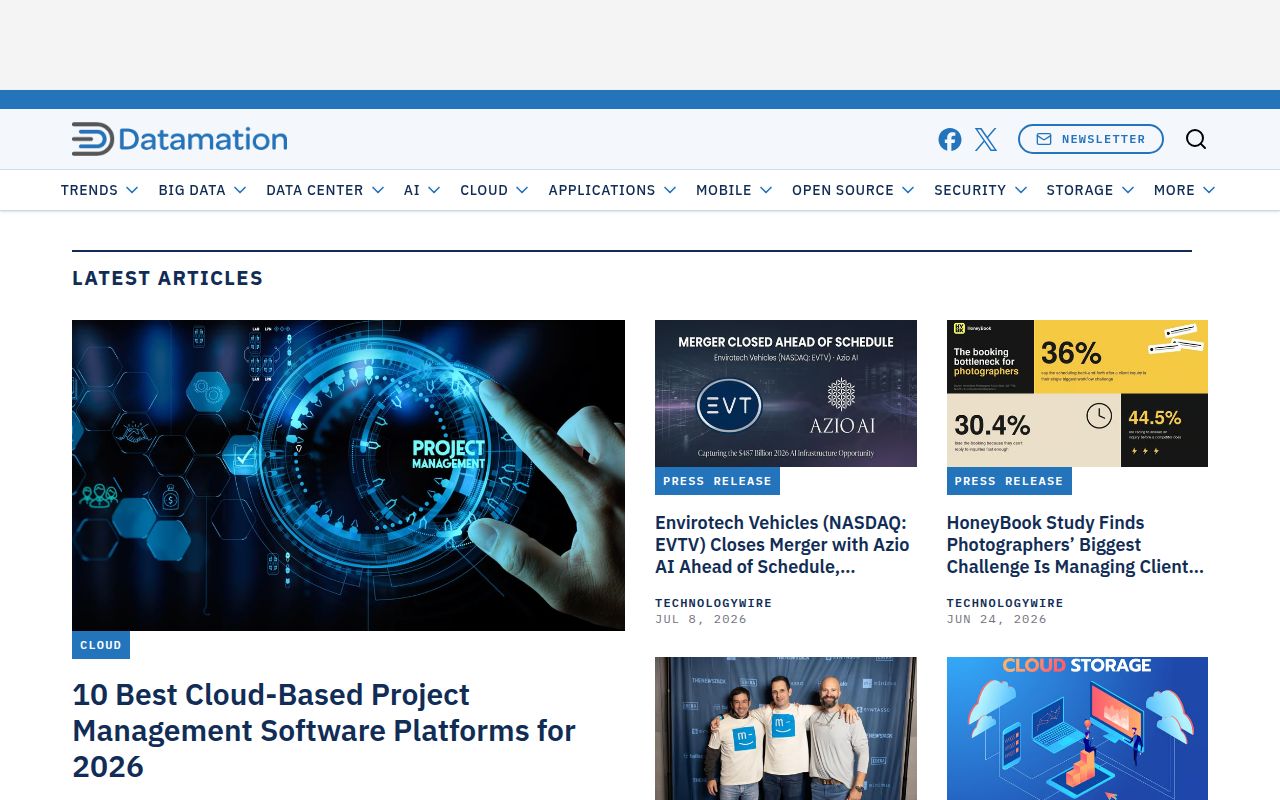Expand the Mobile dropdown chevron
1280x800 pixels.
[x=766, y=190]
